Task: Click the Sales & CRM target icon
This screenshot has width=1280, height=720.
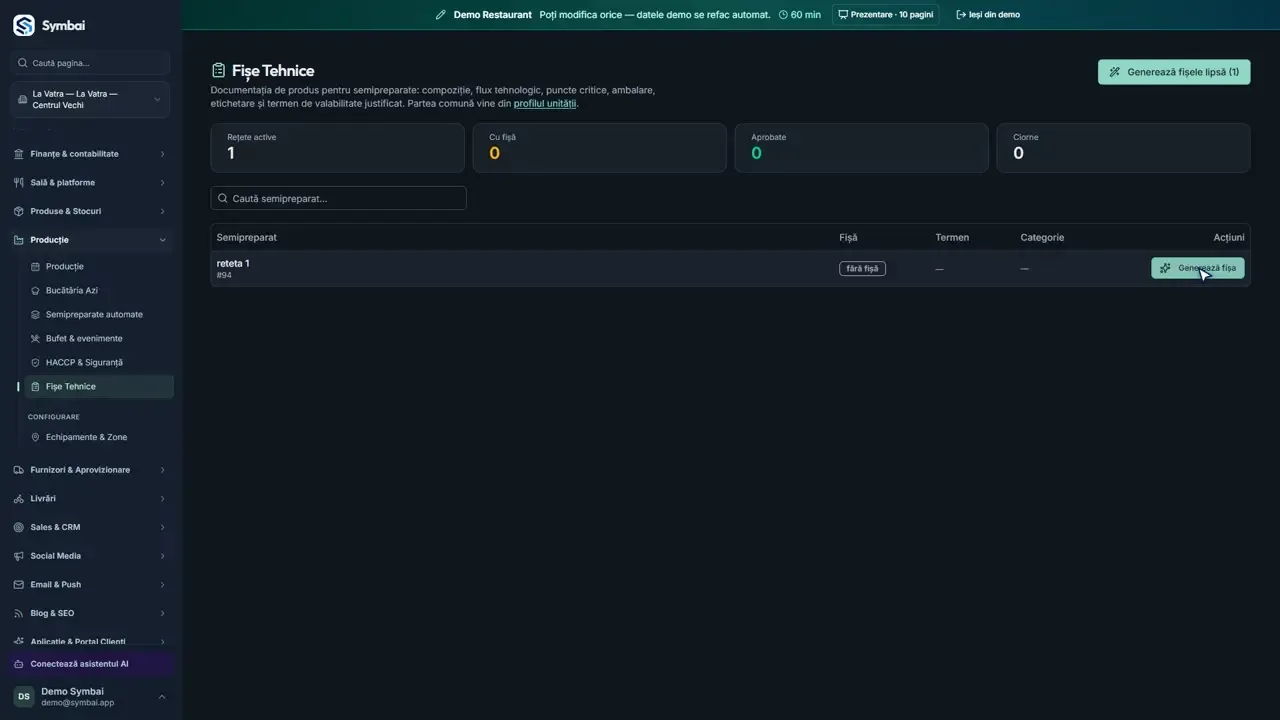Action: [19, 527]
